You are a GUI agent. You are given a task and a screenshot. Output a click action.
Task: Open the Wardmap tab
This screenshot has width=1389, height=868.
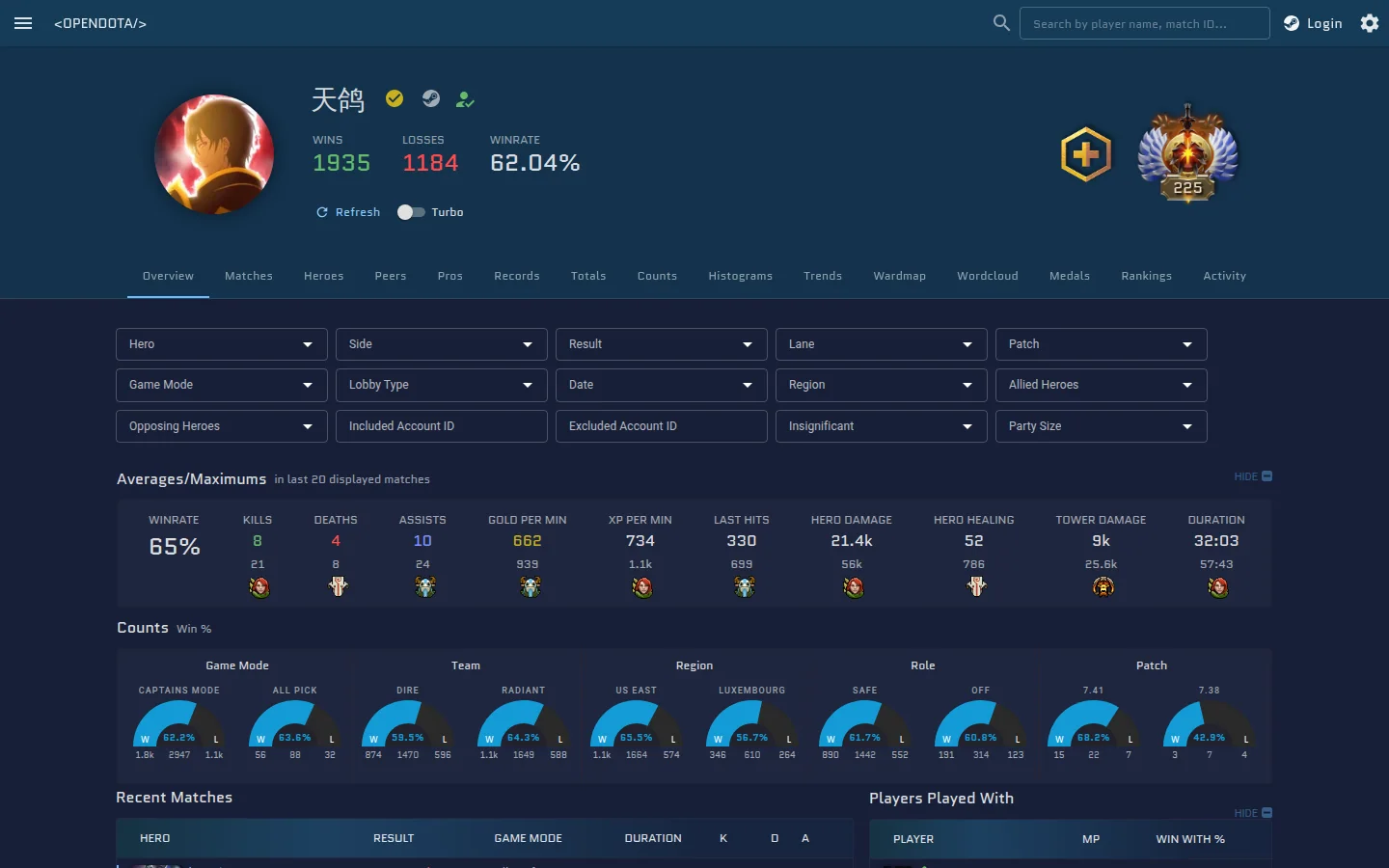900,276
